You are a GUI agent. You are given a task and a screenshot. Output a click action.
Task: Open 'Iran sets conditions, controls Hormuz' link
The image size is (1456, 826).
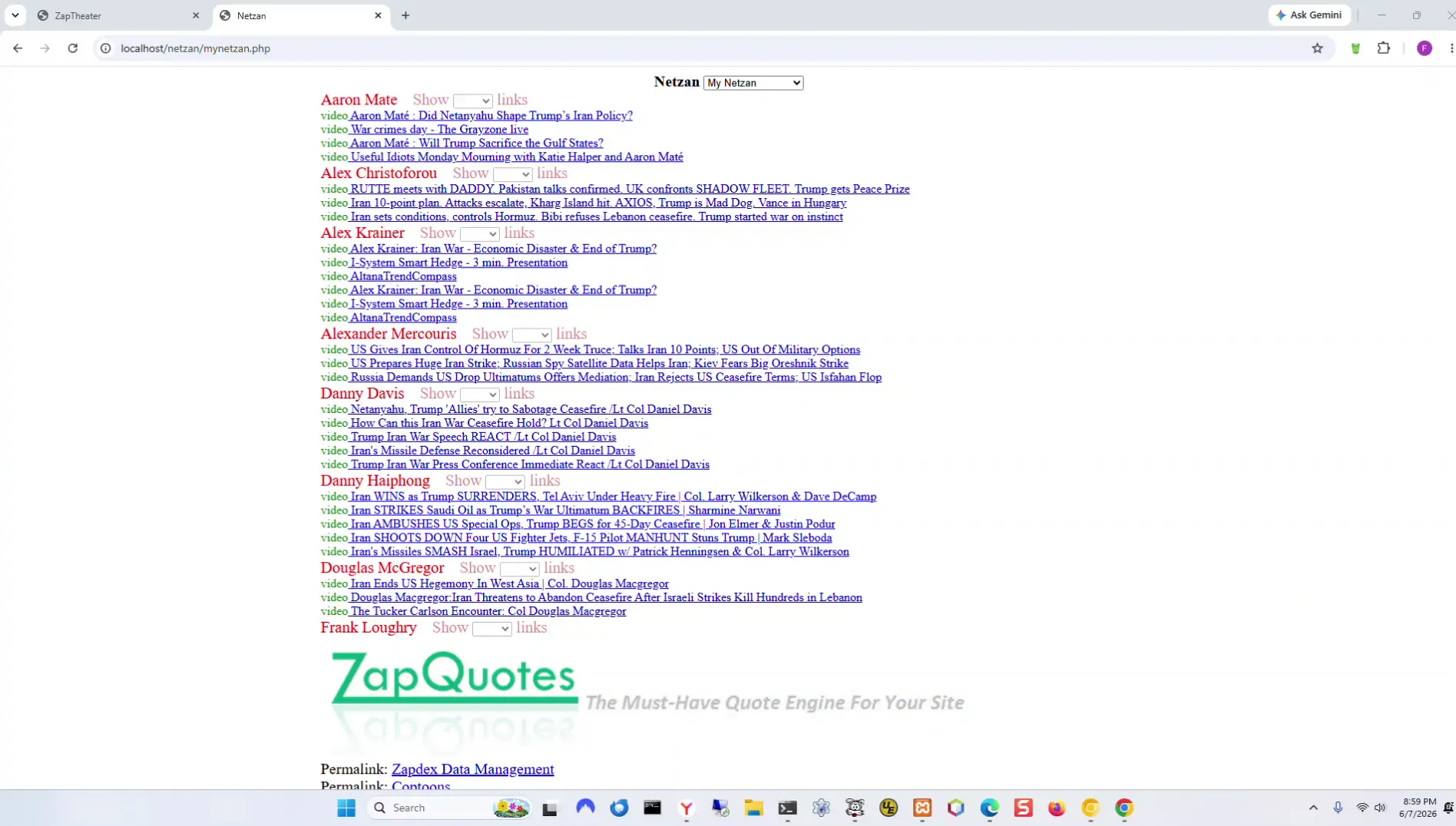597,217
